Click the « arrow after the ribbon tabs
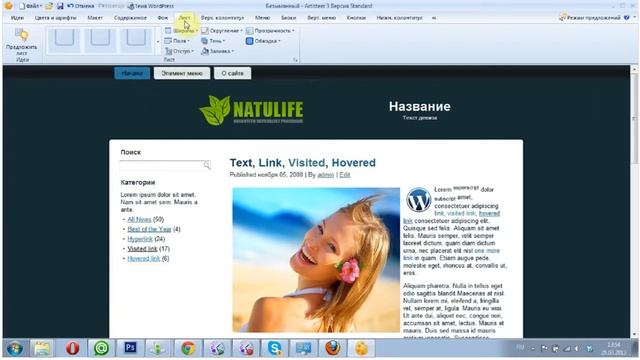 [x=434, y=18]
